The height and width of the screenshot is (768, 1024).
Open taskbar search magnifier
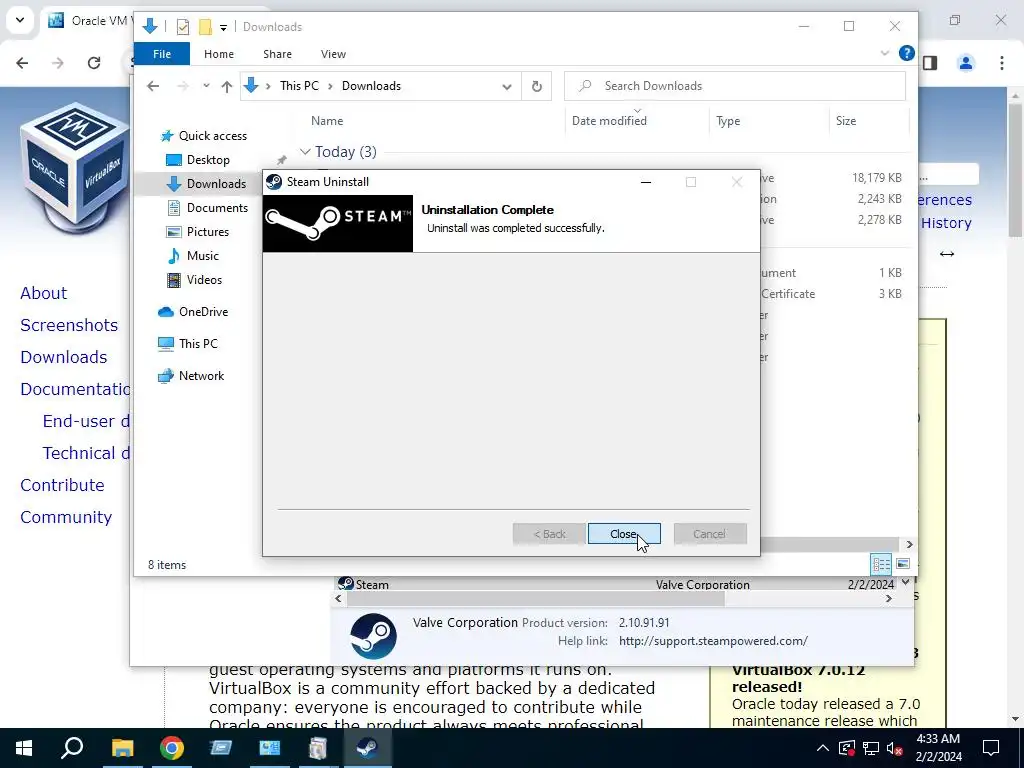tap(72, 748)
